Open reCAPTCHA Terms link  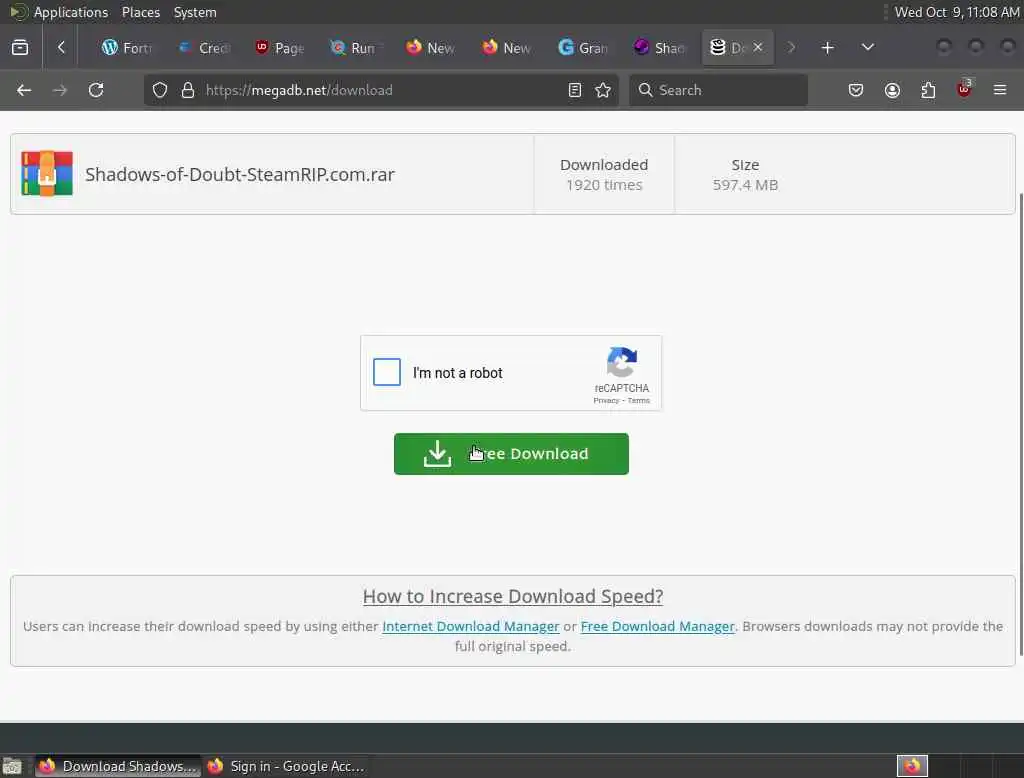(x=638, y=400)
